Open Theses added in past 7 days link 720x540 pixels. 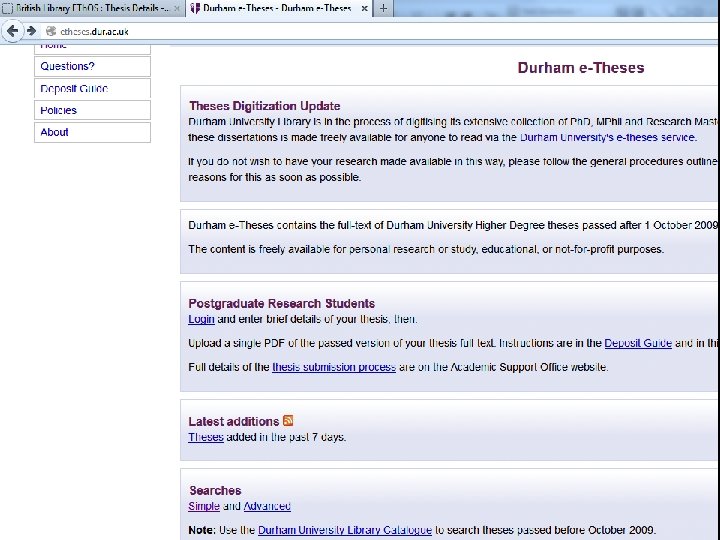206,437
